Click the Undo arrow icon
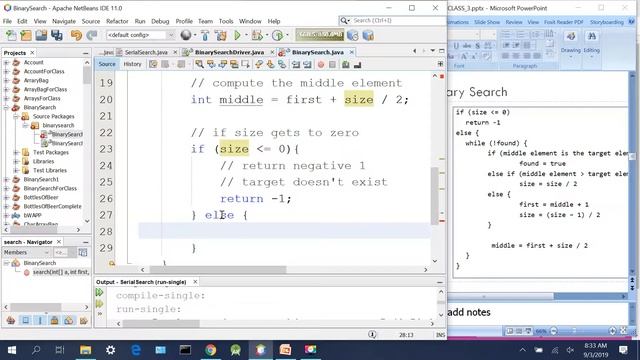 (x=76, y=36)
